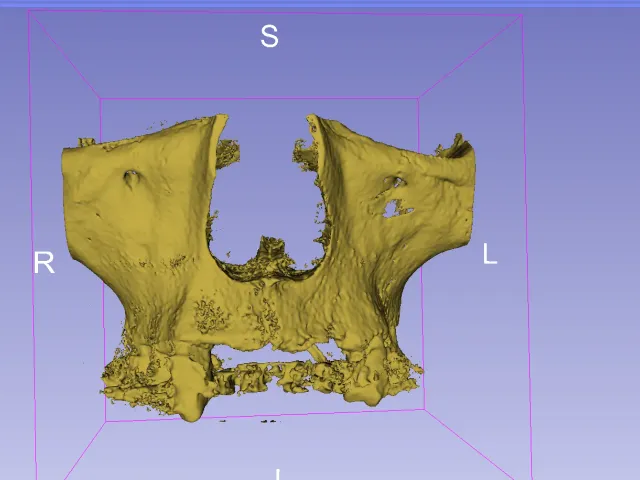Click inside the empty nasal cavity opening
The height and width of the screenshot is (480, 640).
267,184
